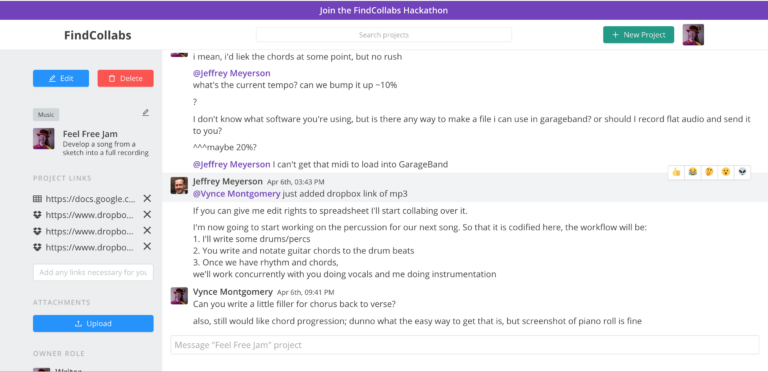Viewport: 768px width, 372px height.
Task: Add surprised face reaction
Action: pos(725,172)
